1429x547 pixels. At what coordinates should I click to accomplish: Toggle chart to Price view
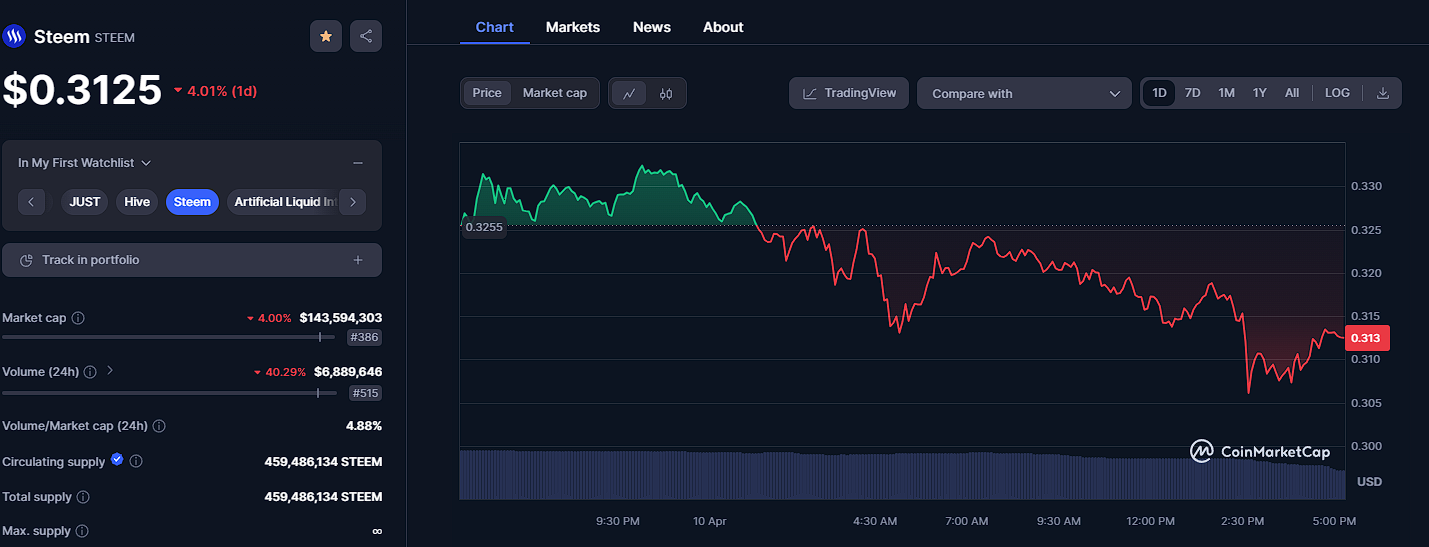(x=487, y=93)
